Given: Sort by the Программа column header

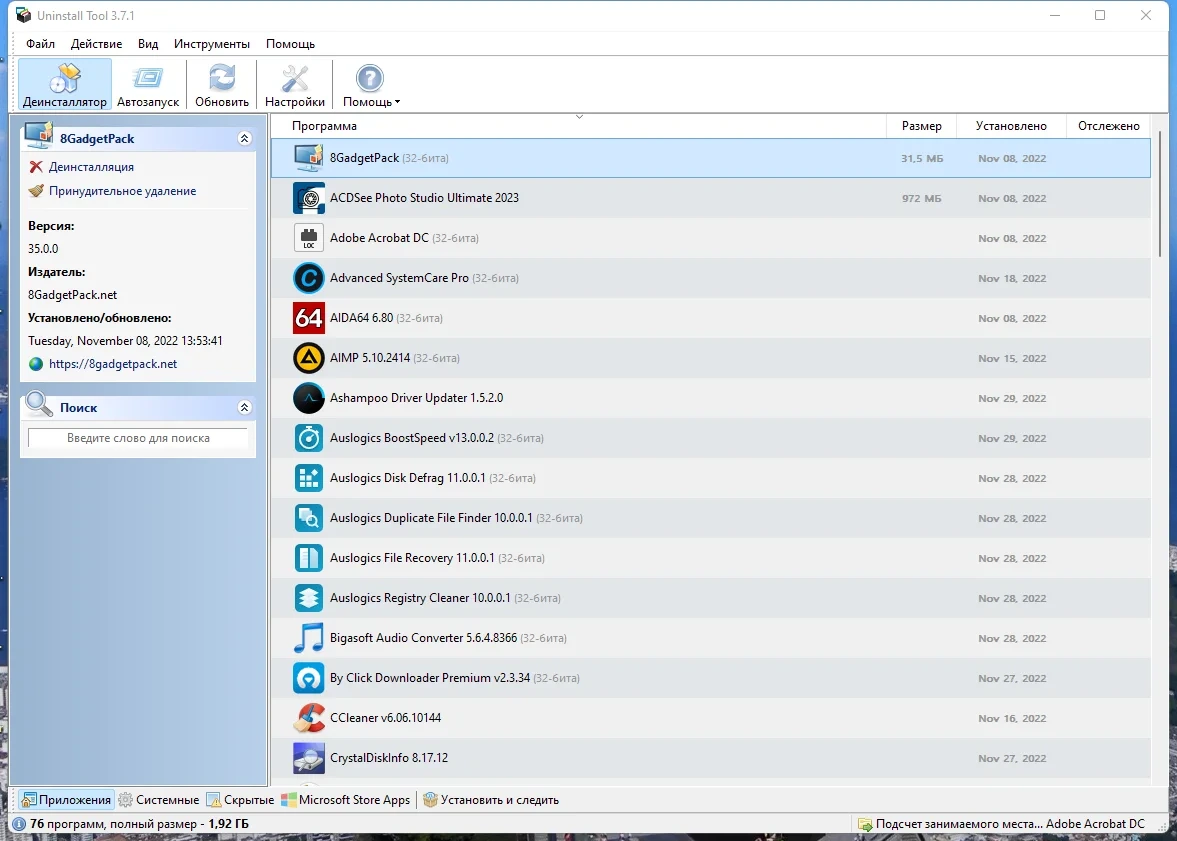Looking at the screenshot, I should 579,125.
